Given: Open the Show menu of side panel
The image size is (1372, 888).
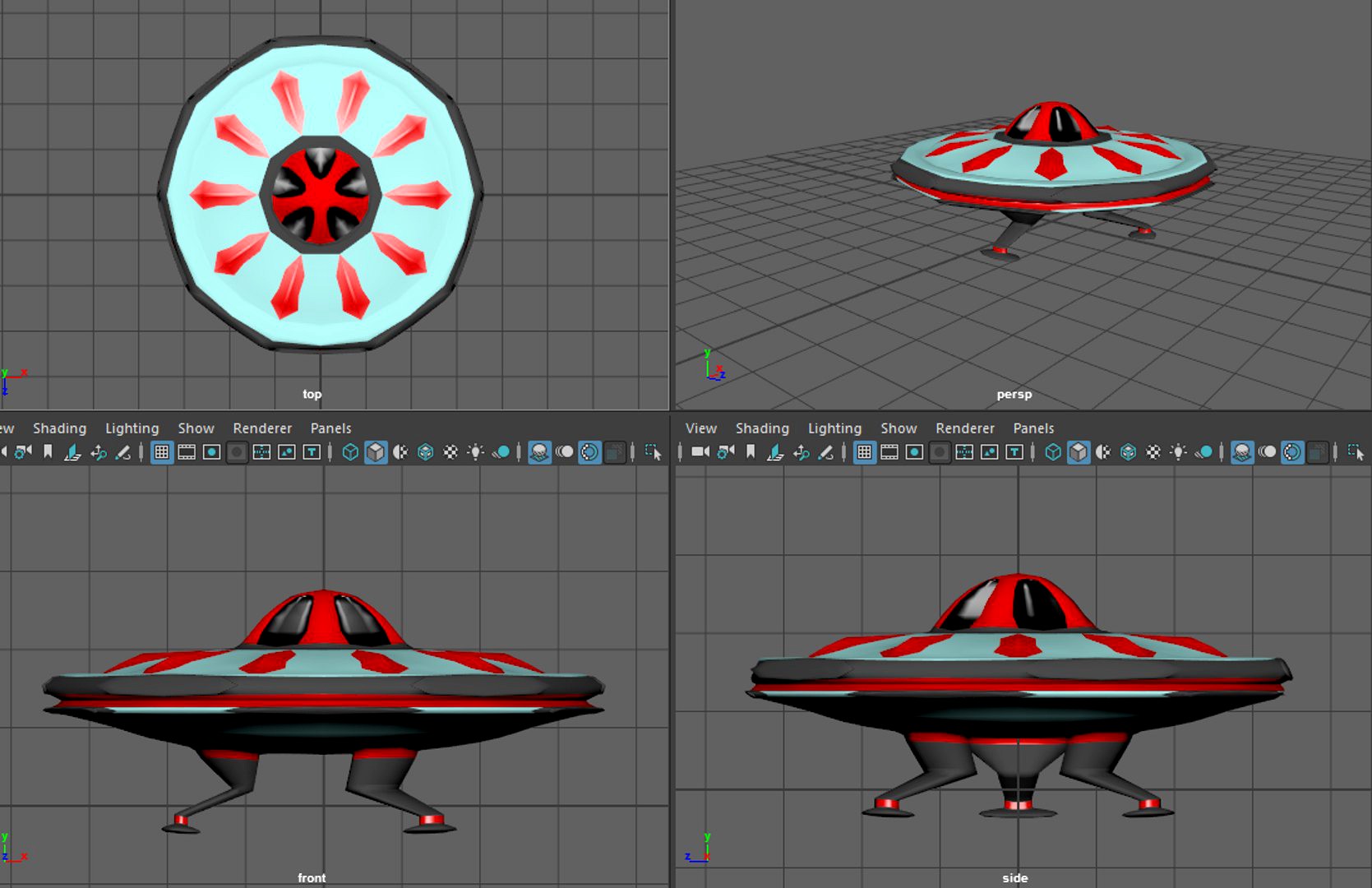Looking at the screenshot, I should (898, 428).
